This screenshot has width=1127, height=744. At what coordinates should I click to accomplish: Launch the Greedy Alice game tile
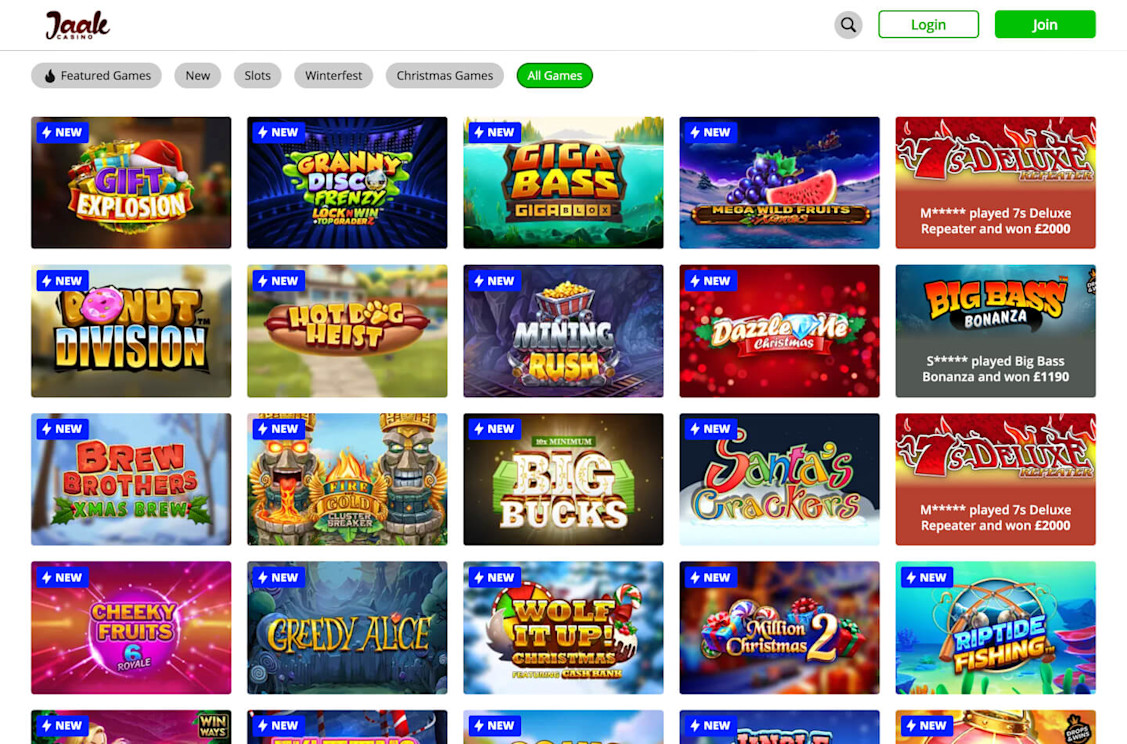point(347,628)
